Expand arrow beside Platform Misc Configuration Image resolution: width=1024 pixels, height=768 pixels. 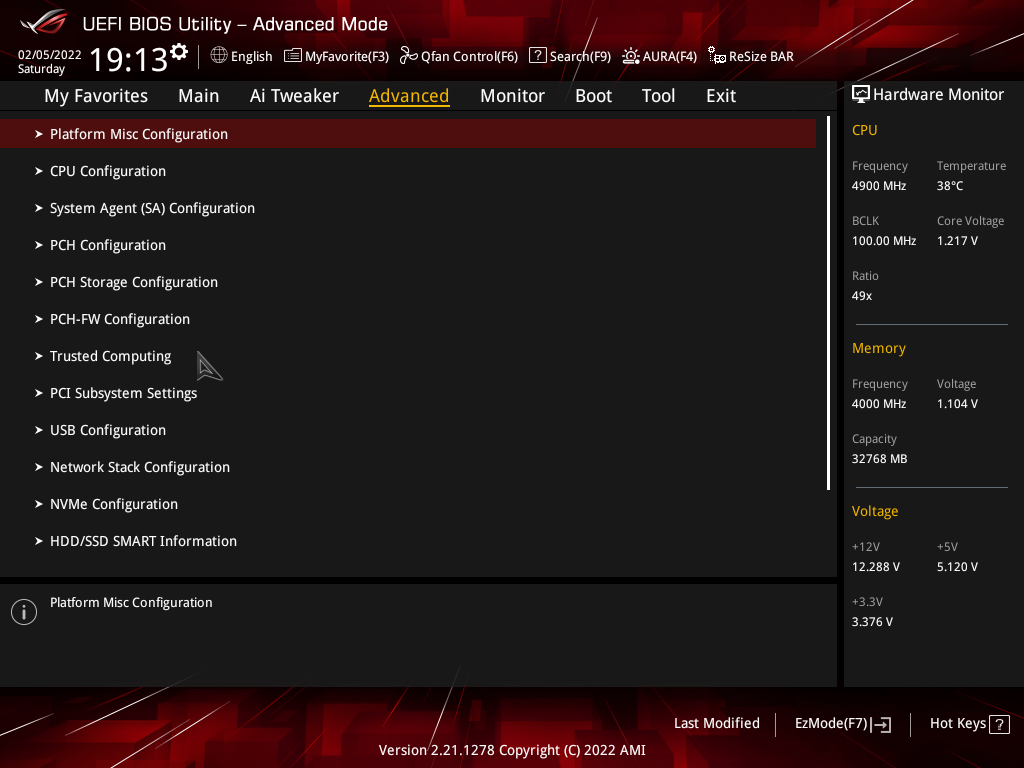click(39, 134)
